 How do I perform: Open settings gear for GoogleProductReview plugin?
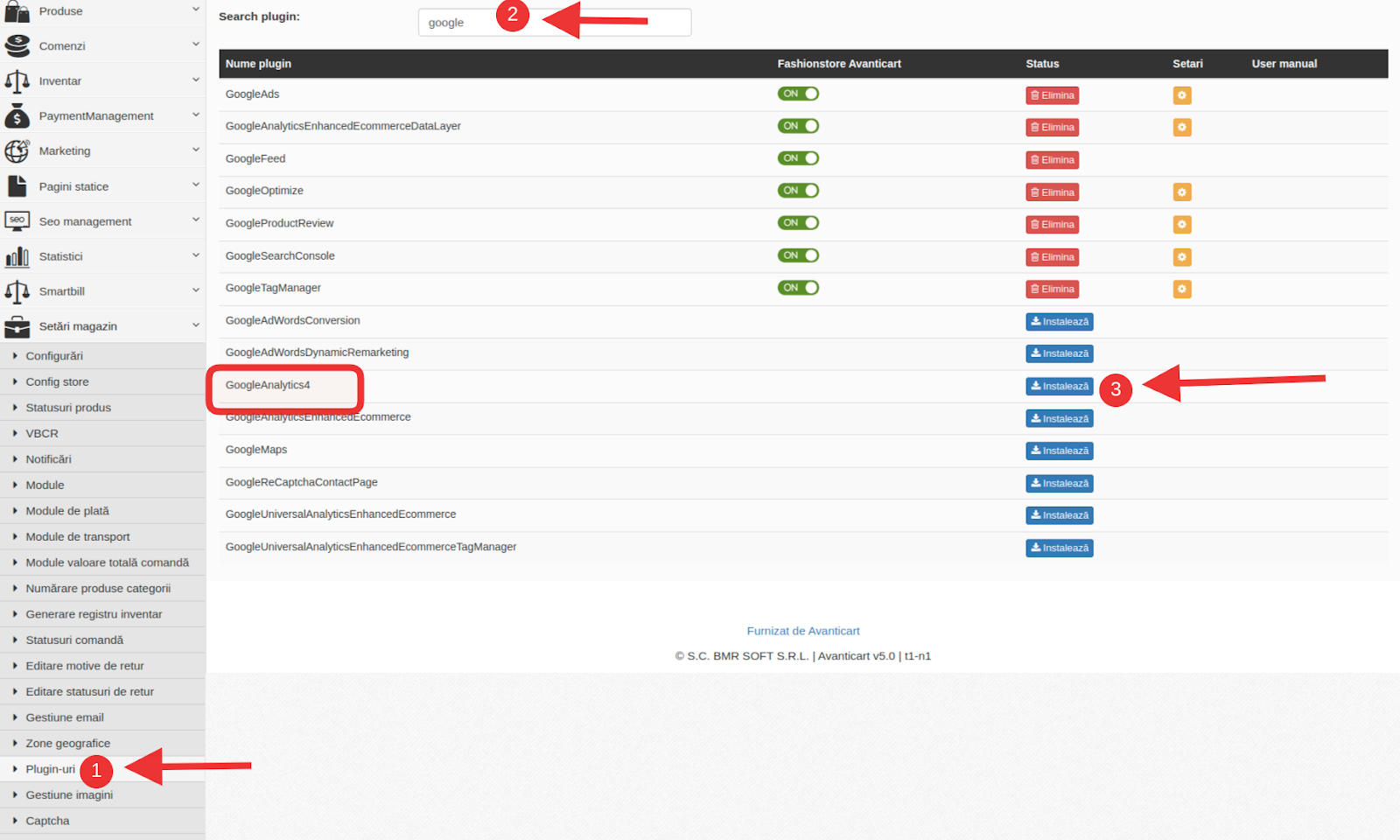point(1182,225)
